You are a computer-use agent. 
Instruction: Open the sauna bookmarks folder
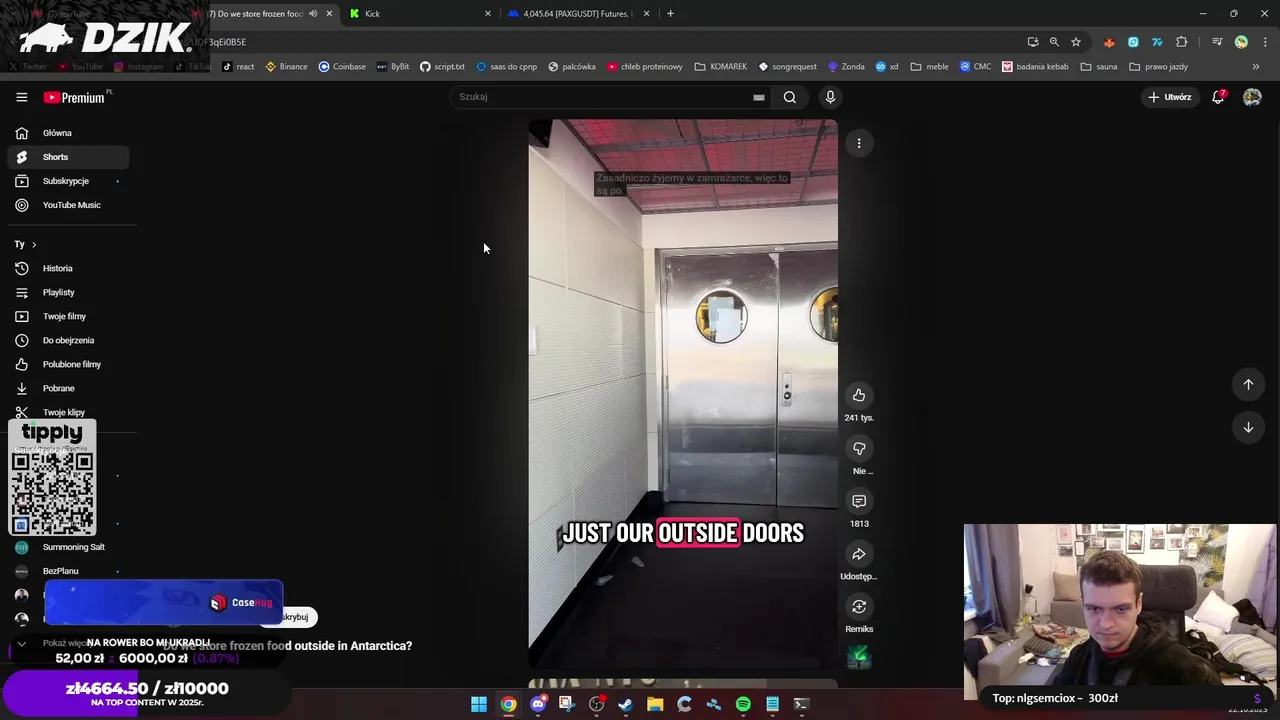pyautogui.click(x=1099, y=67)
